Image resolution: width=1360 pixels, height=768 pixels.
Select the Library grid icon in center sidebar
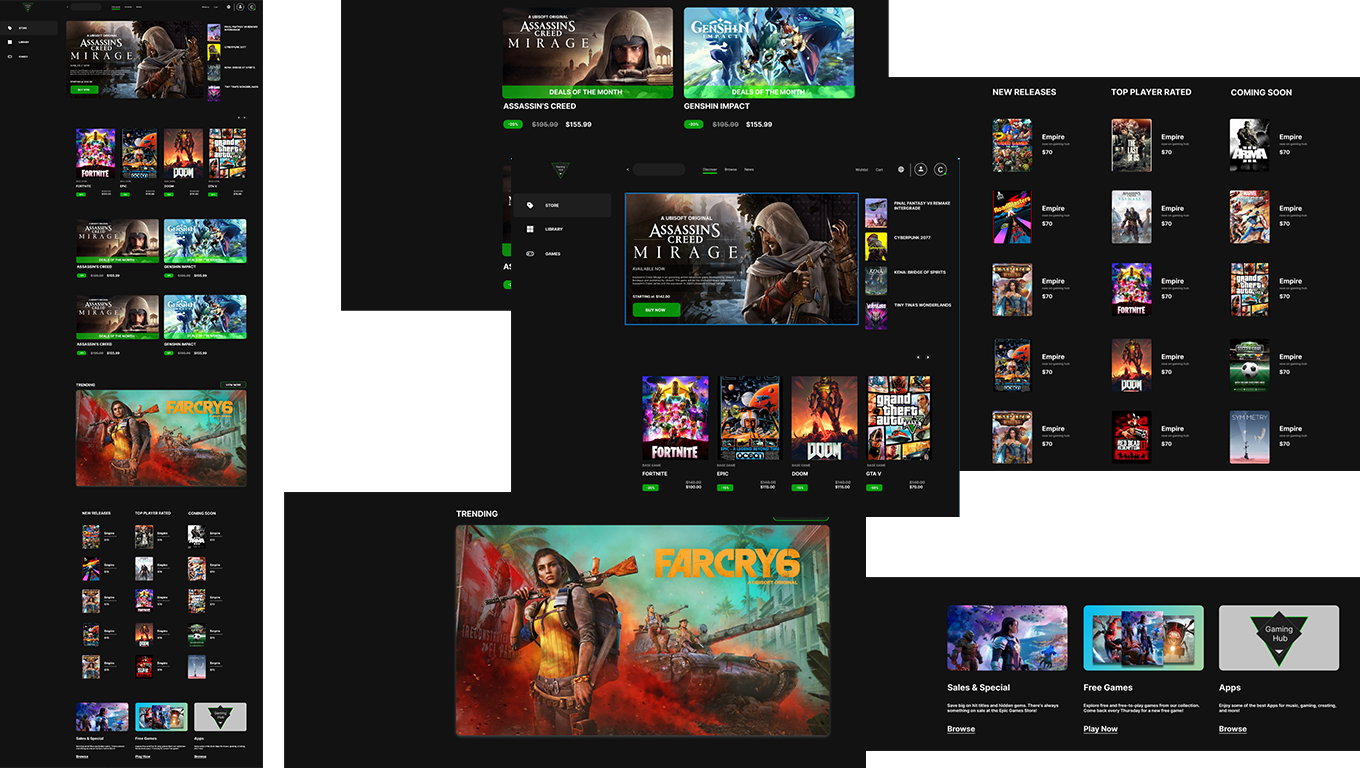530,229
